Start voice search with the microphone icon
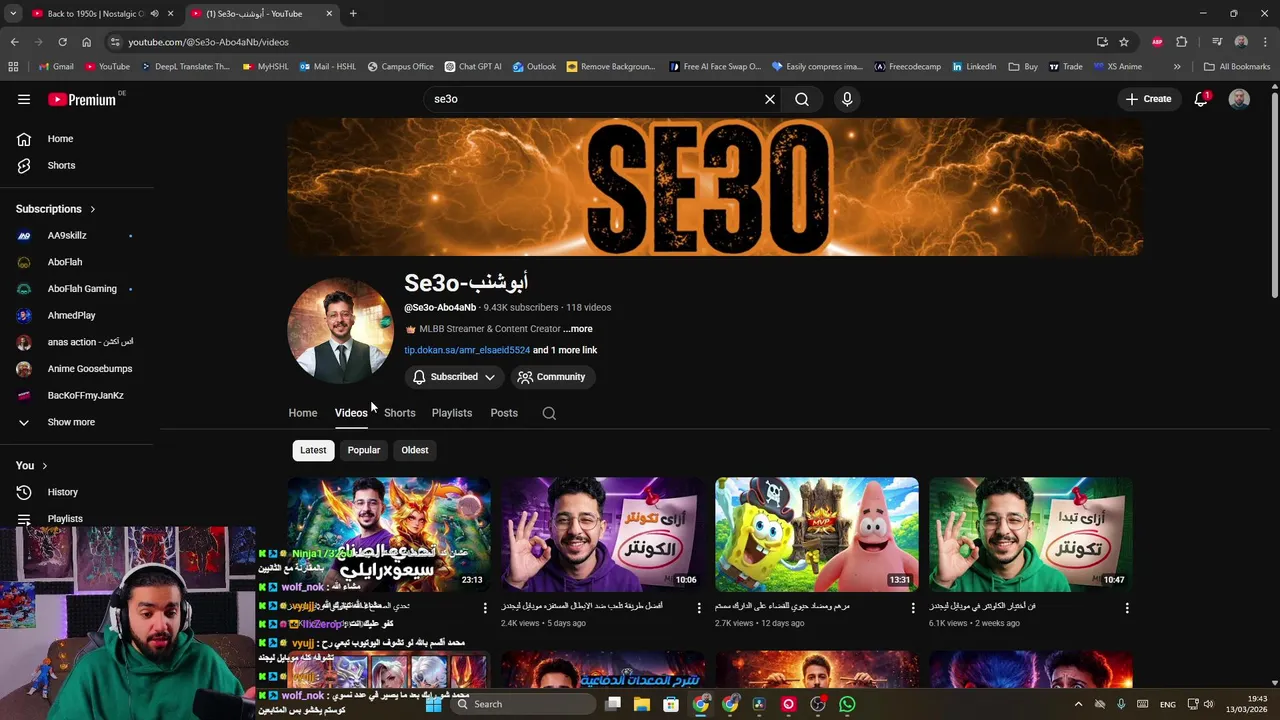 pos(847,99)
